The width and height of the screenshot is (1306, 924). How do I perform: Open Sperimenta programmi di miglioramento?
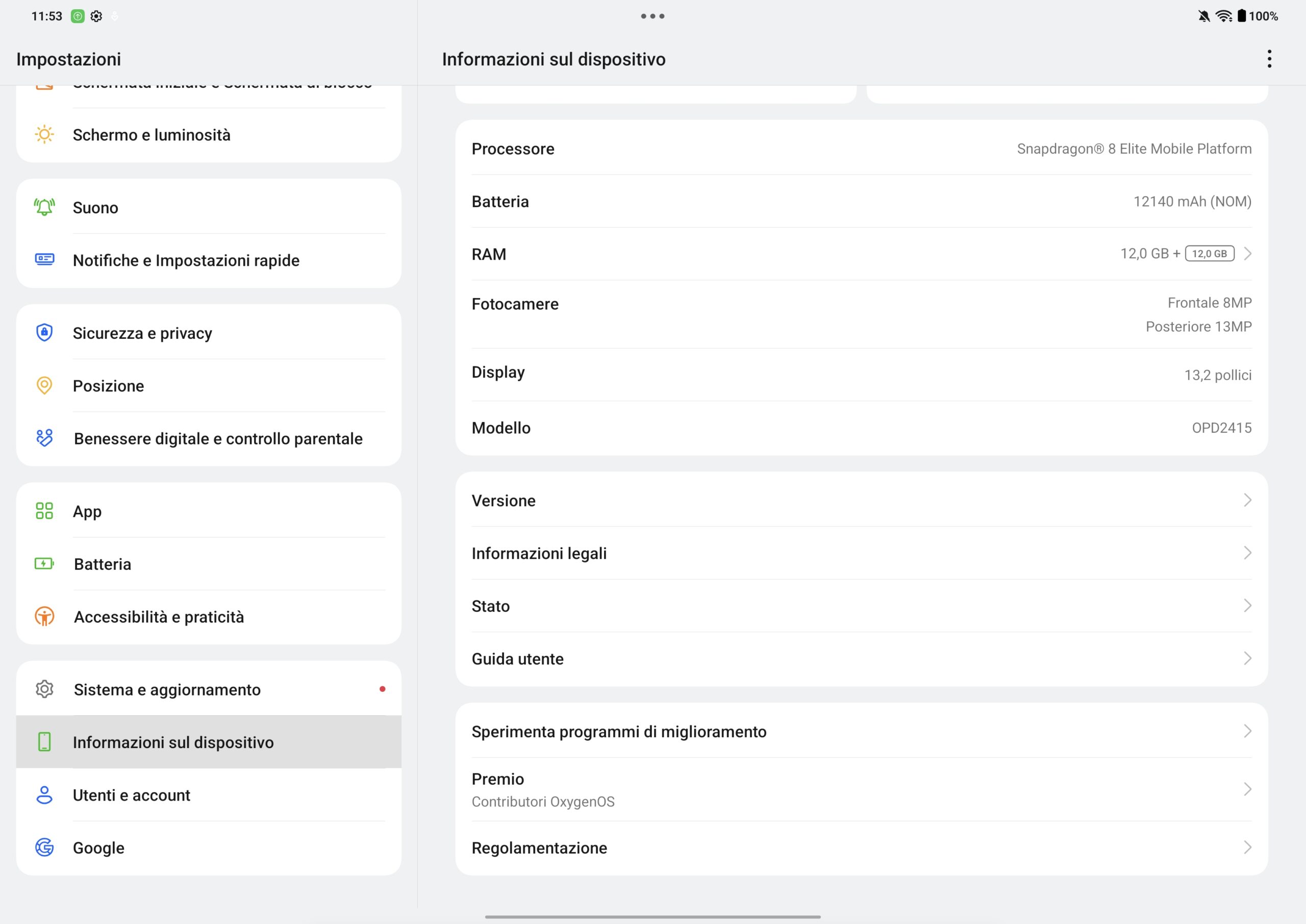pyautogui.click(x=861, y=731)
